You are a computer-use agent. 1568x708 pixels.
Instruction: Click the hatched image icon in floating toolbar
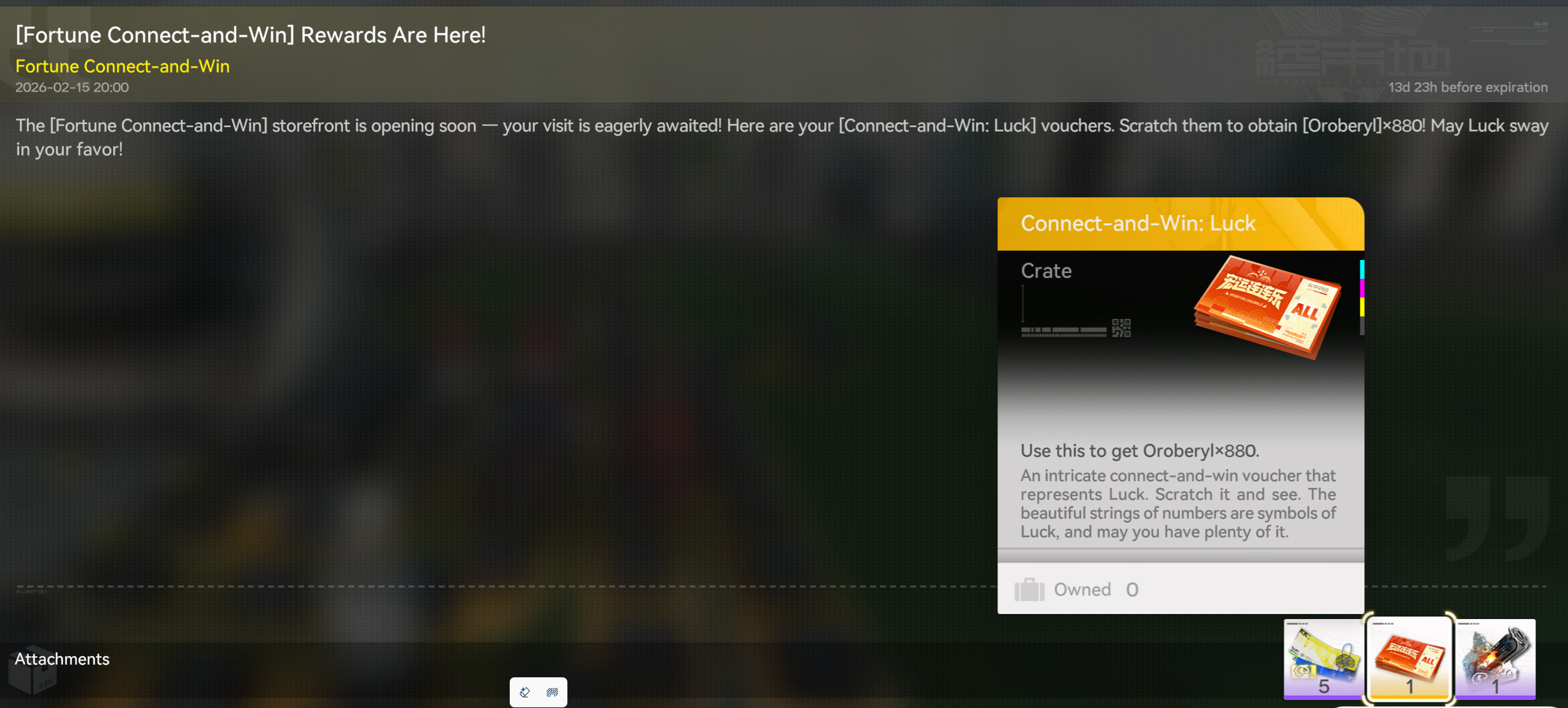pyautogui.click(x=552, y=692)
